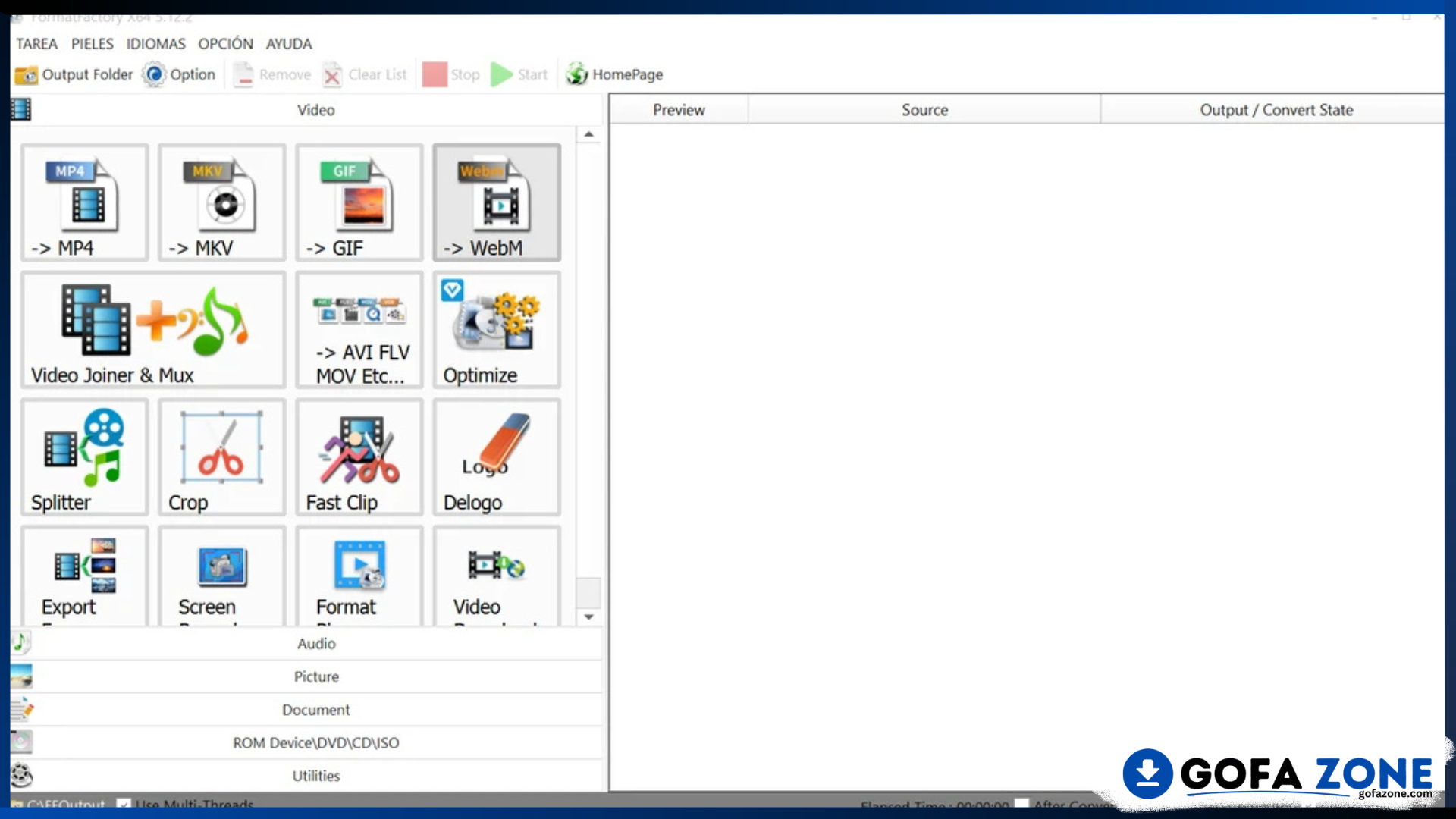Open the TAREA menu

(x=36, y=44)
